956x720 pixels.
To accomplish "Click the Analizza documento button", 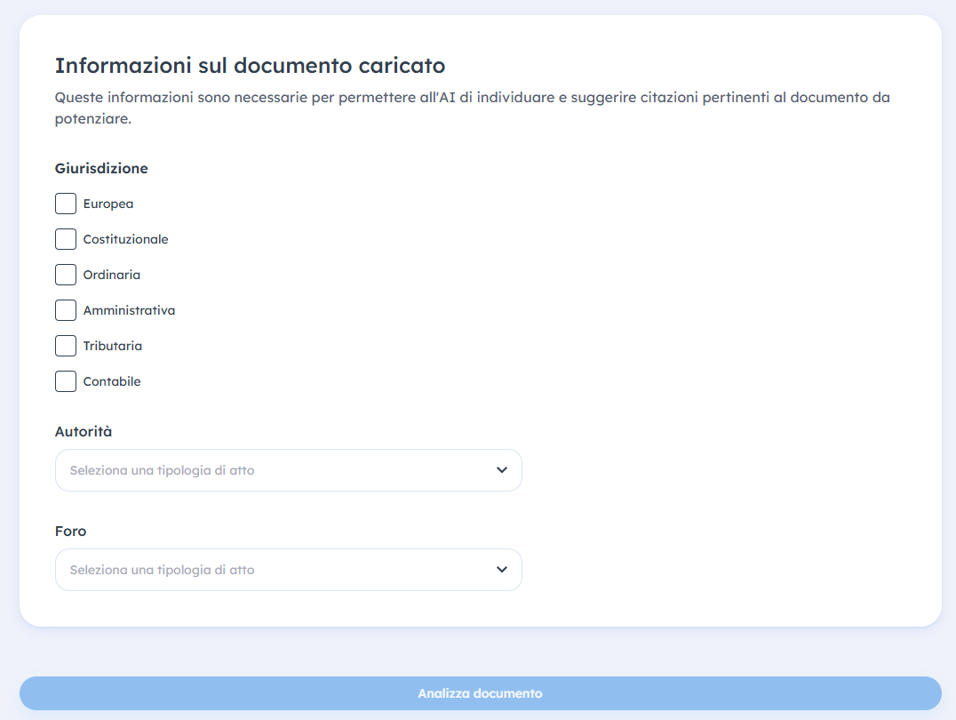I will (480, 693).
